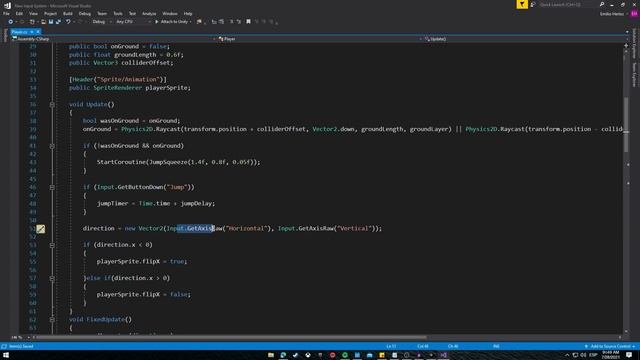Image resolution: width=640 pixels, height=360 pixels.
Task: Open the File menu
Action: point(7,13)
